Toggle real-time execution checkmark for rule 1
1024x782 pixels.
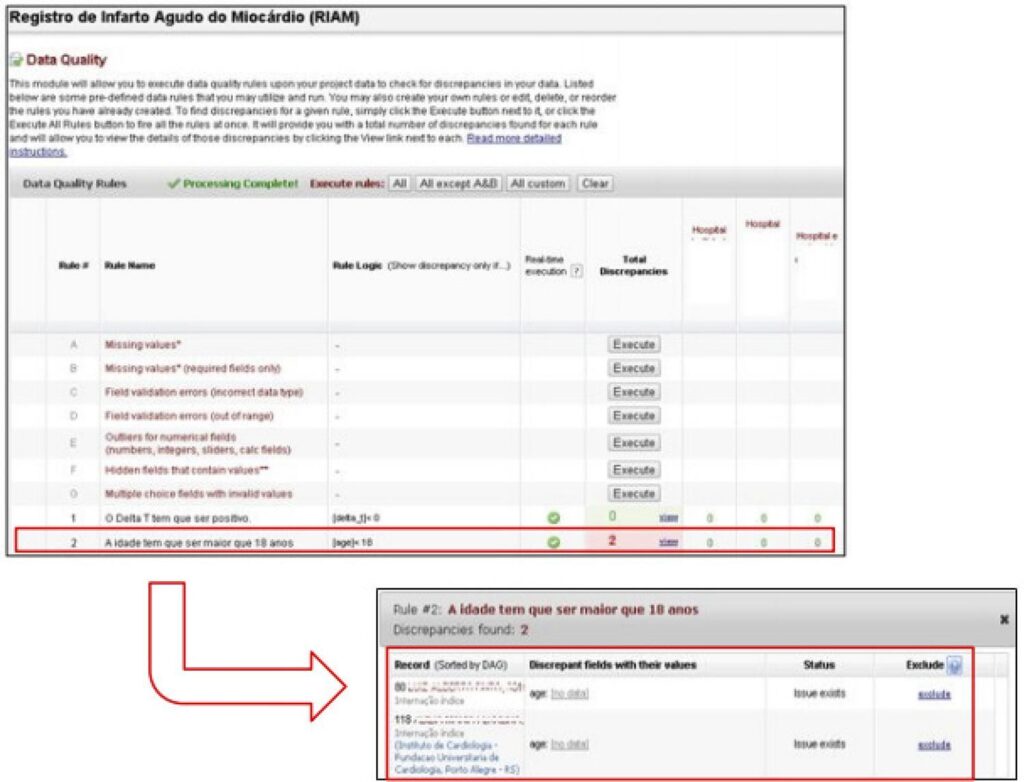[x=553, y=518]
